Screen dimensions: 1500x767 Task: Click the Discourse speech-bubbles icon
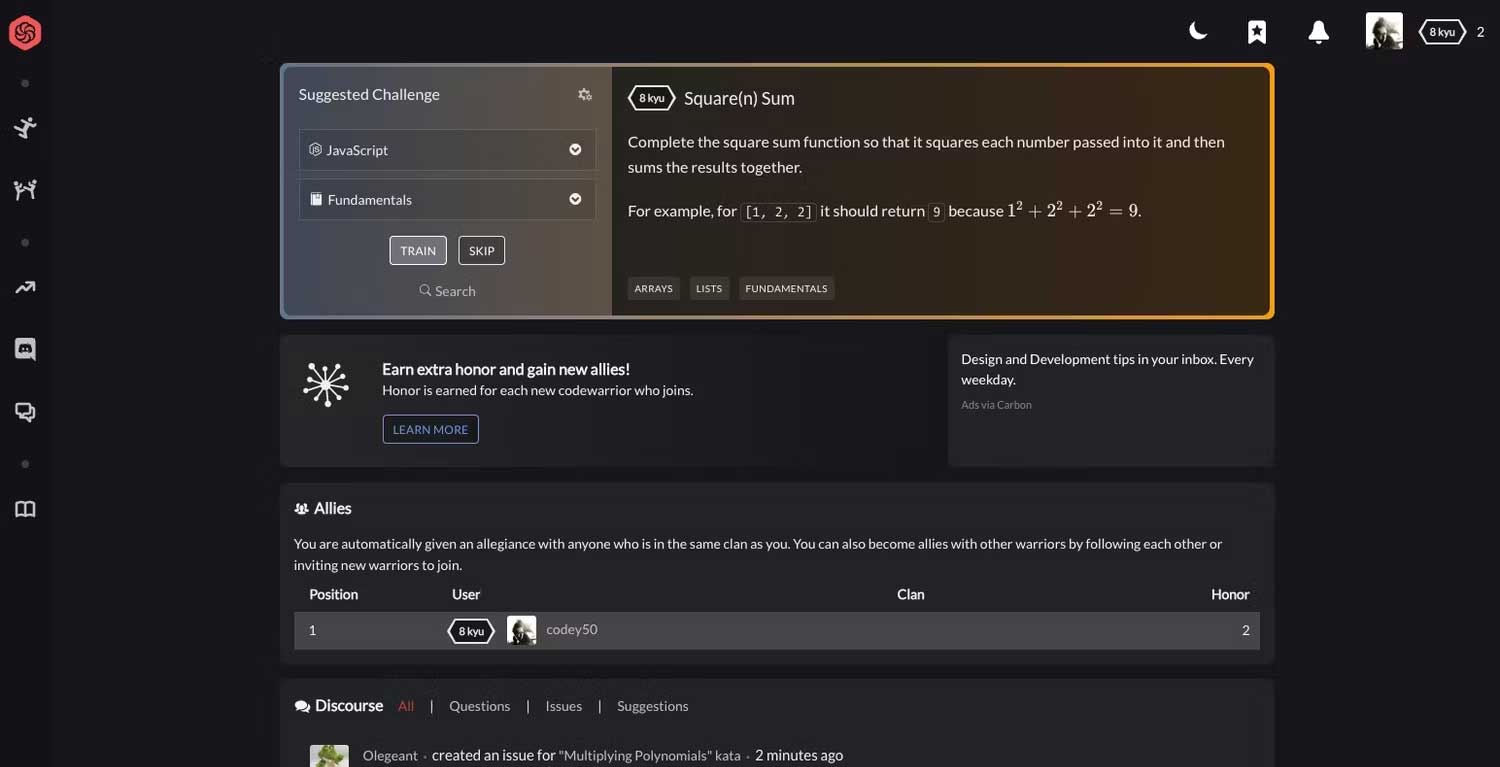pos(302,706)
